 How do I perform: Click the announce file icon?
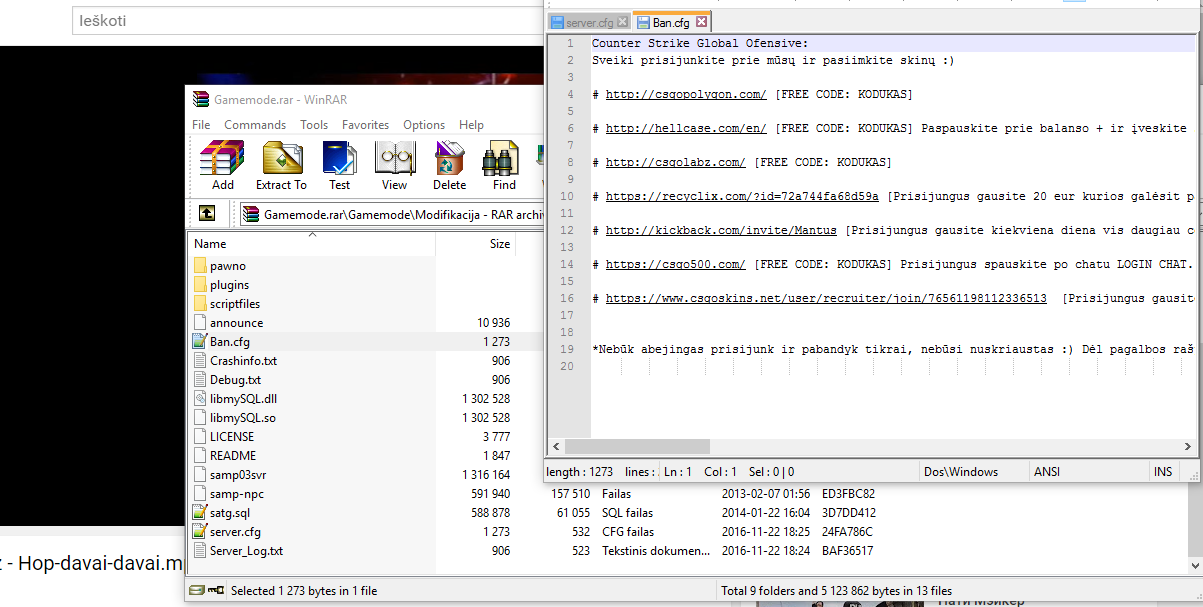click(x=200, y=323)
